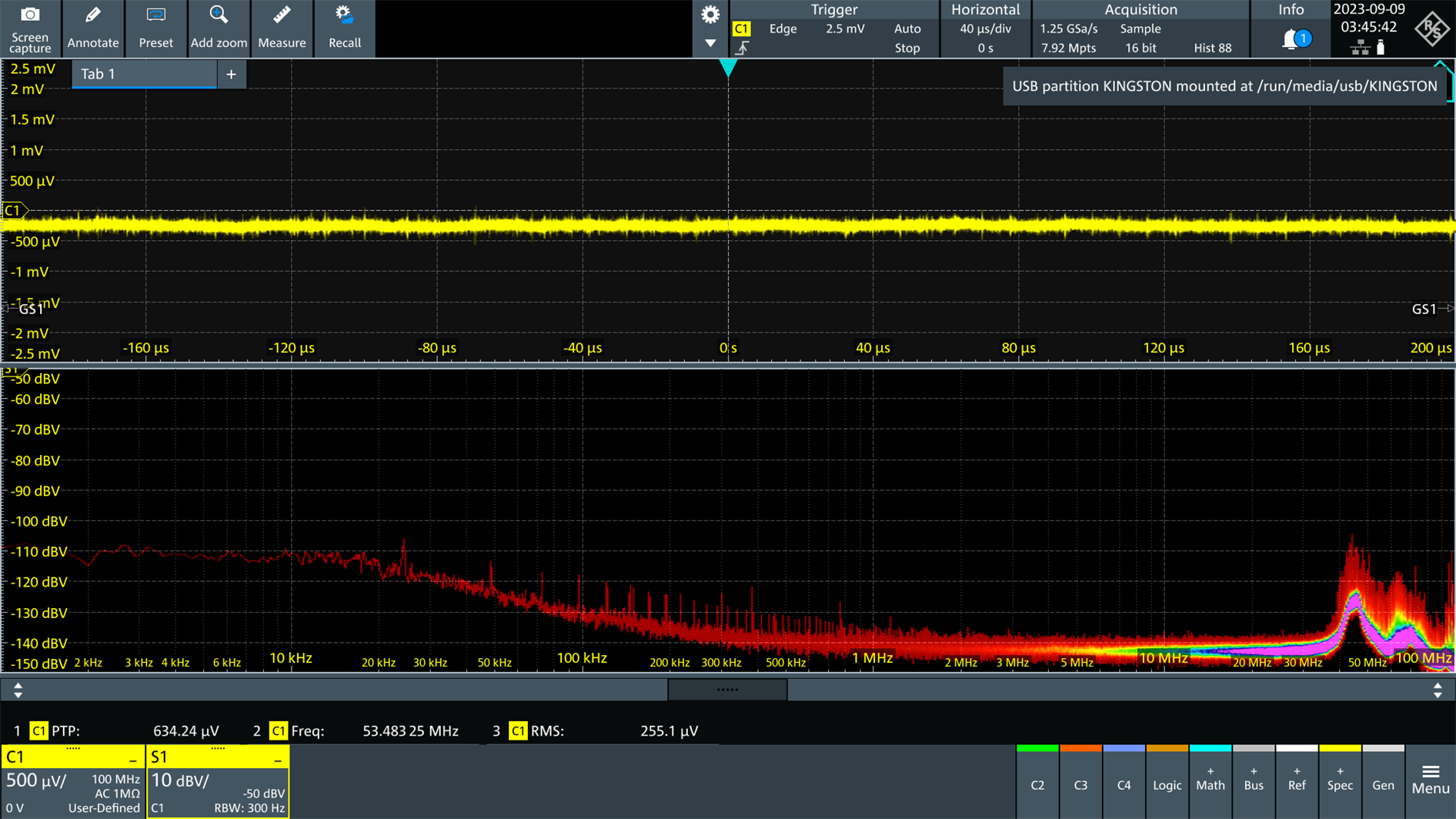Click the 500 µV/ vertical scale
Viewport: 1456px width, 819px height.
point(35,781)
